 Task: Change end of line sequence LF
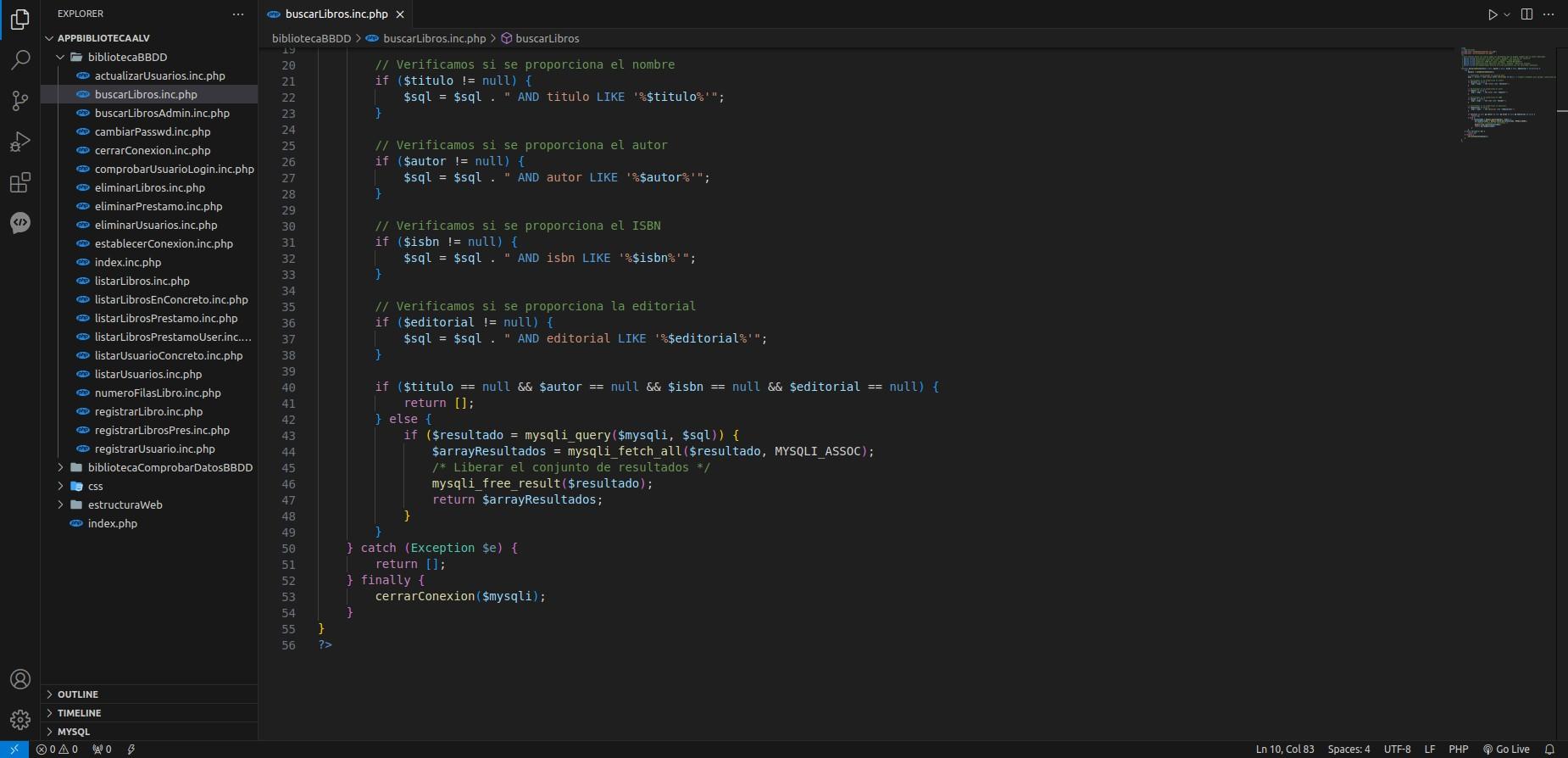pyautogui.click(x=1430, y=749)
